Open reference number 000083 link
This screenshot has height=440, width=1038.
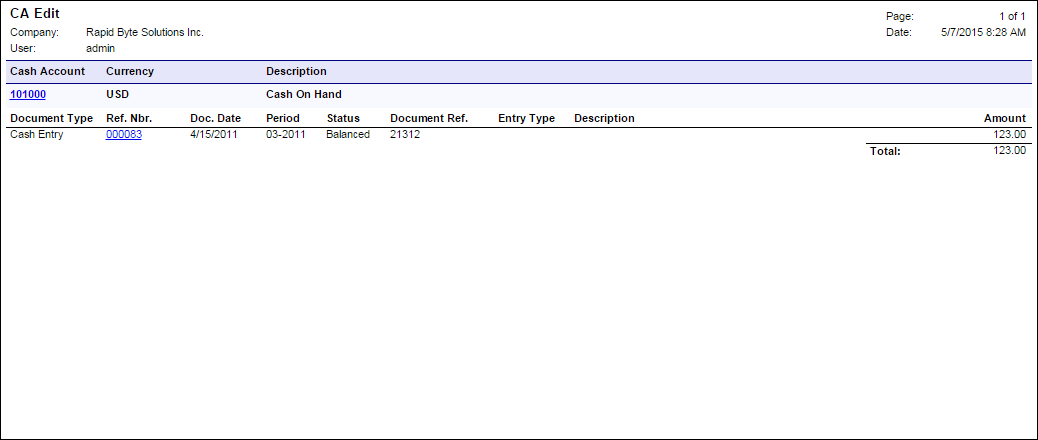click(x=123, y=135)
